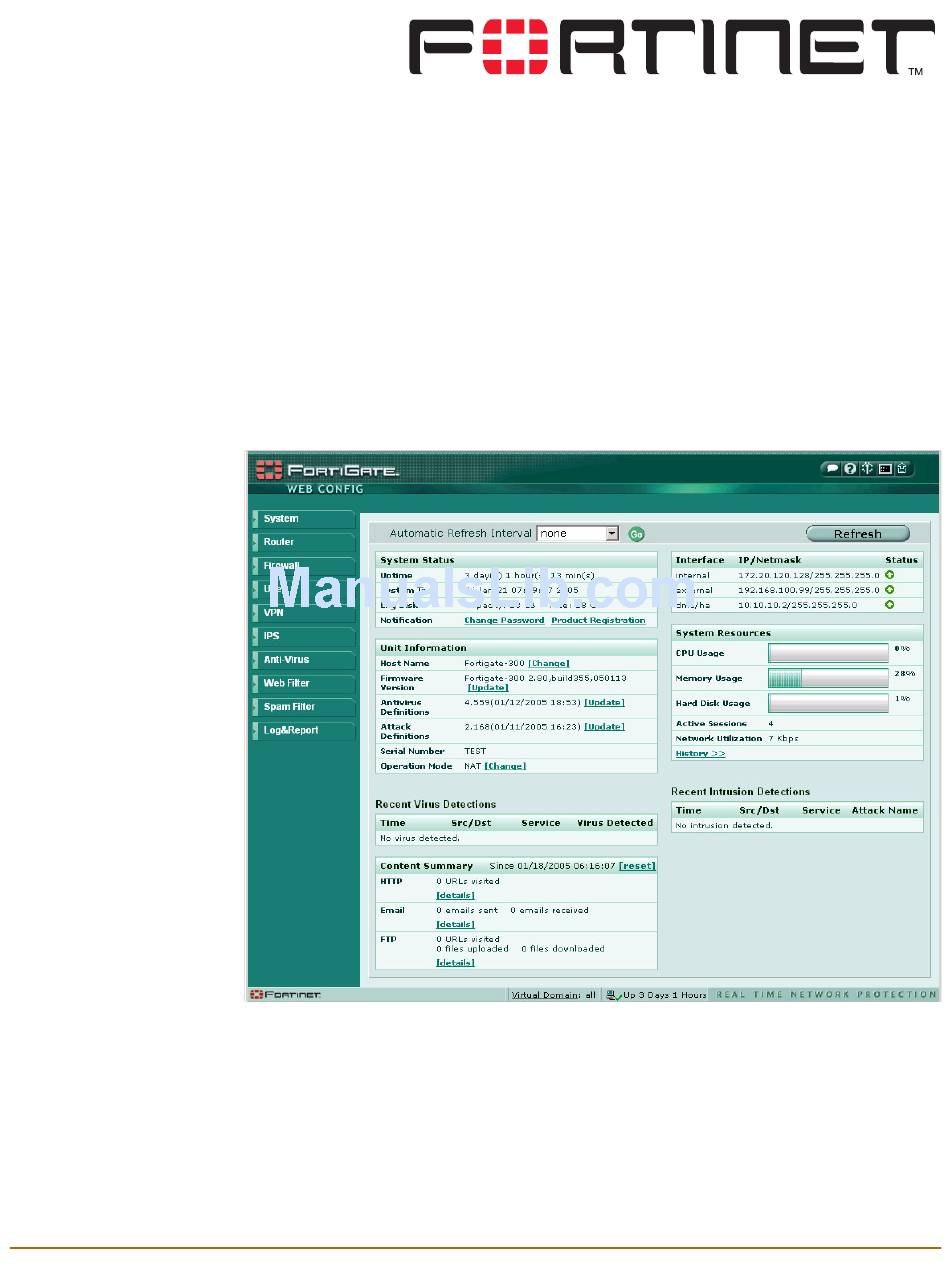
Task: Open details link under FTP
Action: click(x=455, y=963)
